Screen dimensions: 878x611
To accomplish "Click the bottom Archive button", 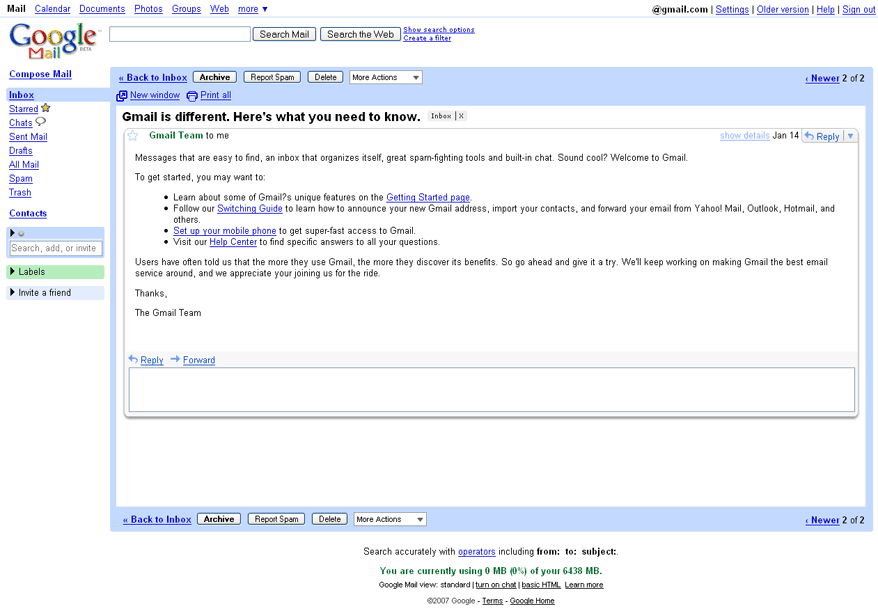I will pos(219,519).
